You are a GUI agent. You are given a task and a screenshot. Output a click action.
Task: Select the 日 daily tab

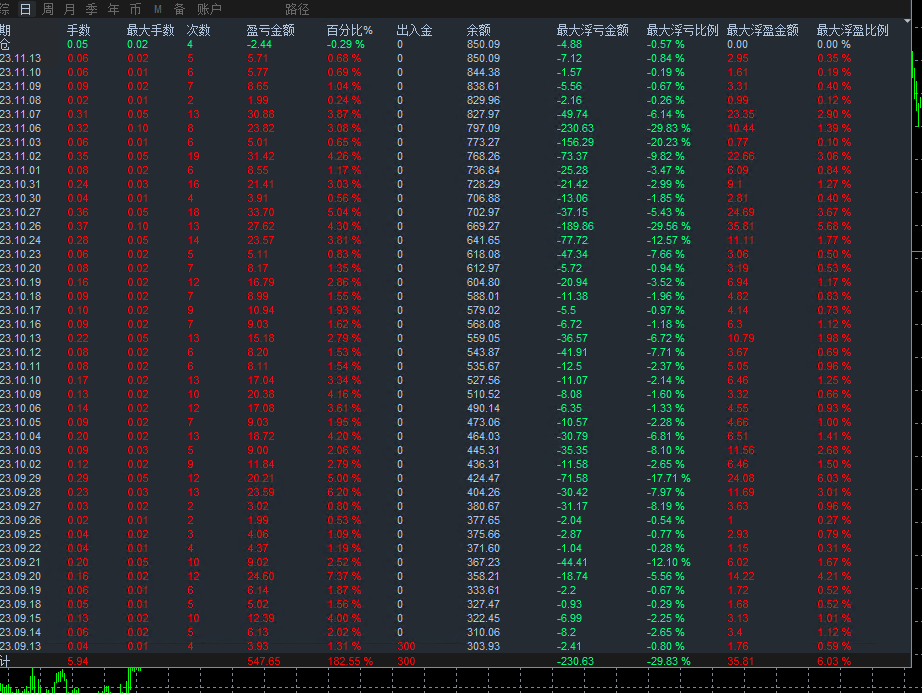25,9
